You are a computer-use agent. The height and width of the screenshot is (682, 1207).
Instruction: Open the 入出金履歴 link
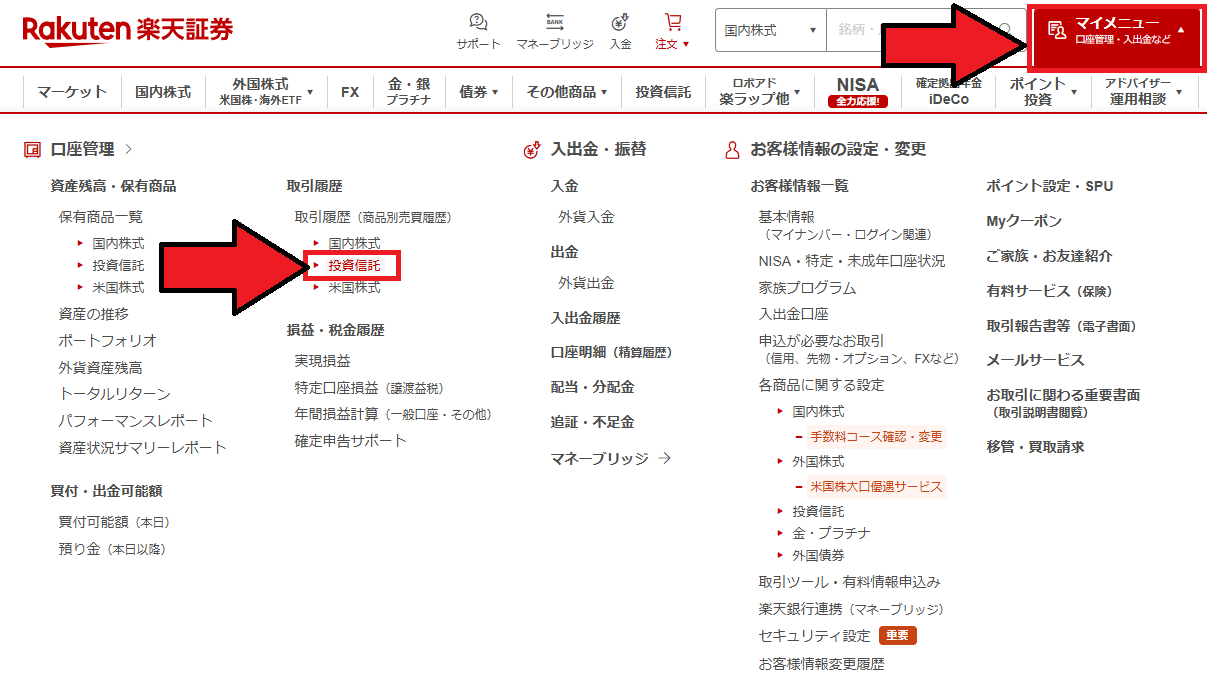[585, 318]
